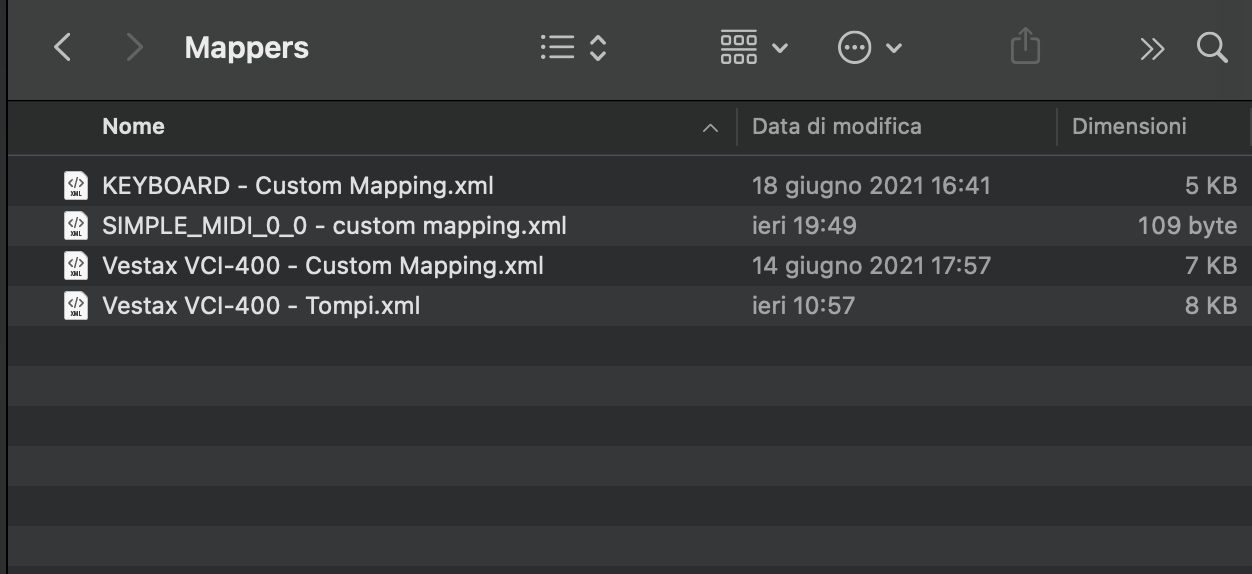
Task: Go back with the left chevron arrow
Action: (x=62, y=47)
